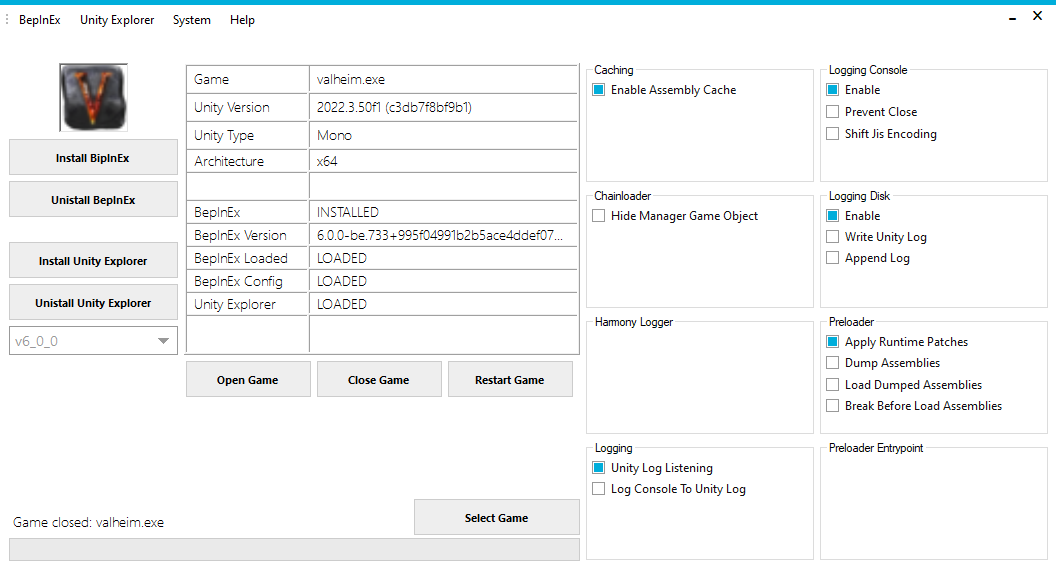The image size is (1056, 568).
Task: Select the Unity Explorer LOADED value
Action: pos(443,304)
